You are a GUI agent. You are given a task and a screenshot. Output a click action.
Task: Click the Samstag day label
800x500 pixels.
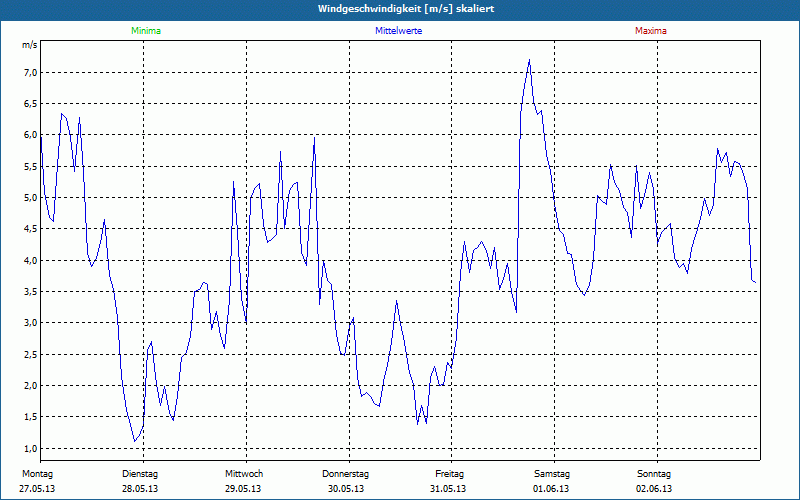[x=552, y=474]
